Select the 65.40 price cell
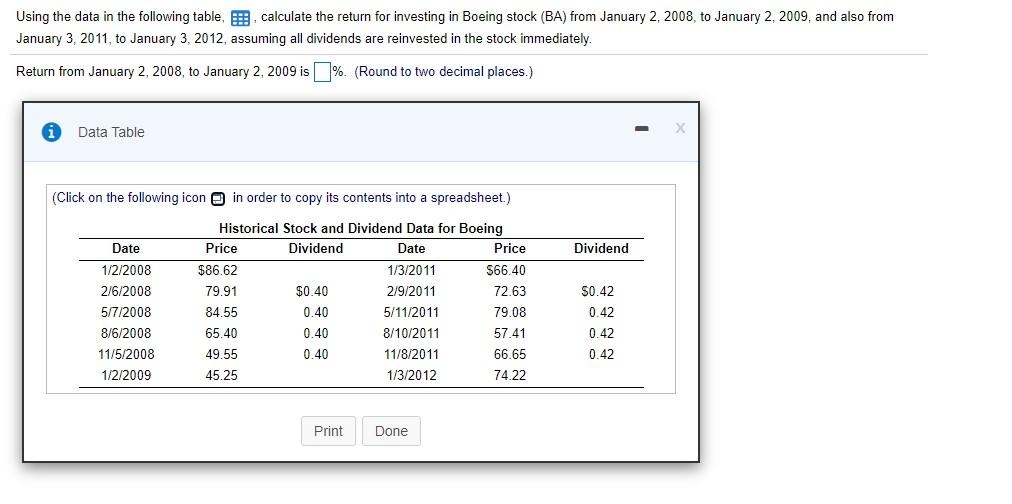Image resolution: width=1012 pixels, height=504 pixels. [221, 334]
